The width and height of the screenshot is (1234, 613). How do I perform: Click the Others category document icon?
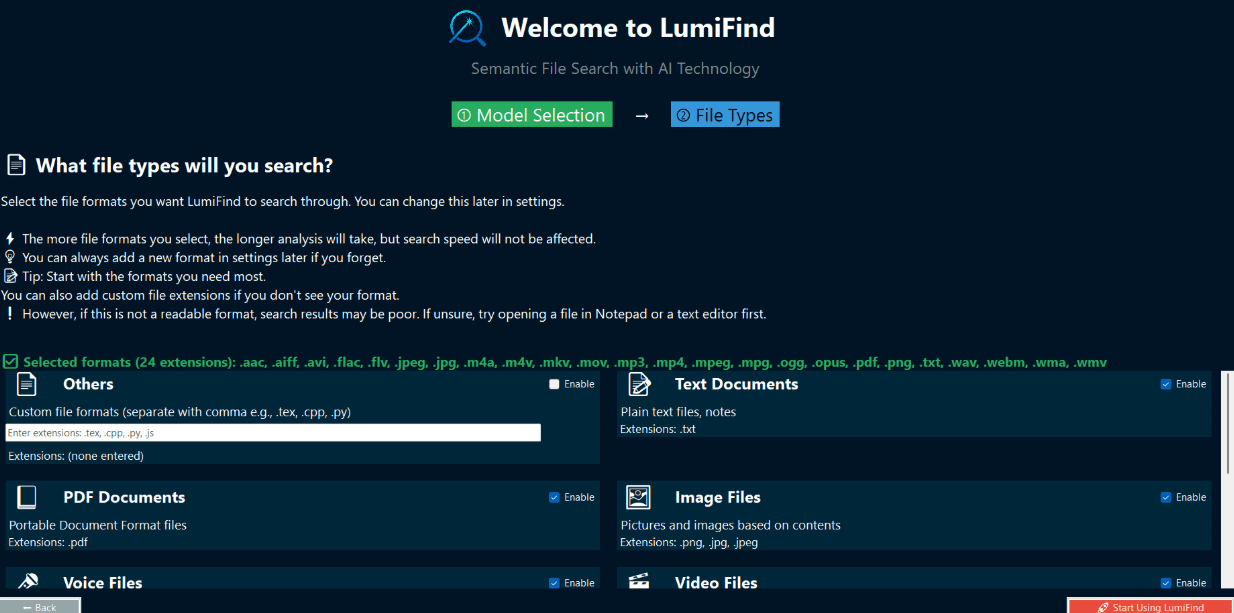pyautogui.click(x=27, y=384)
